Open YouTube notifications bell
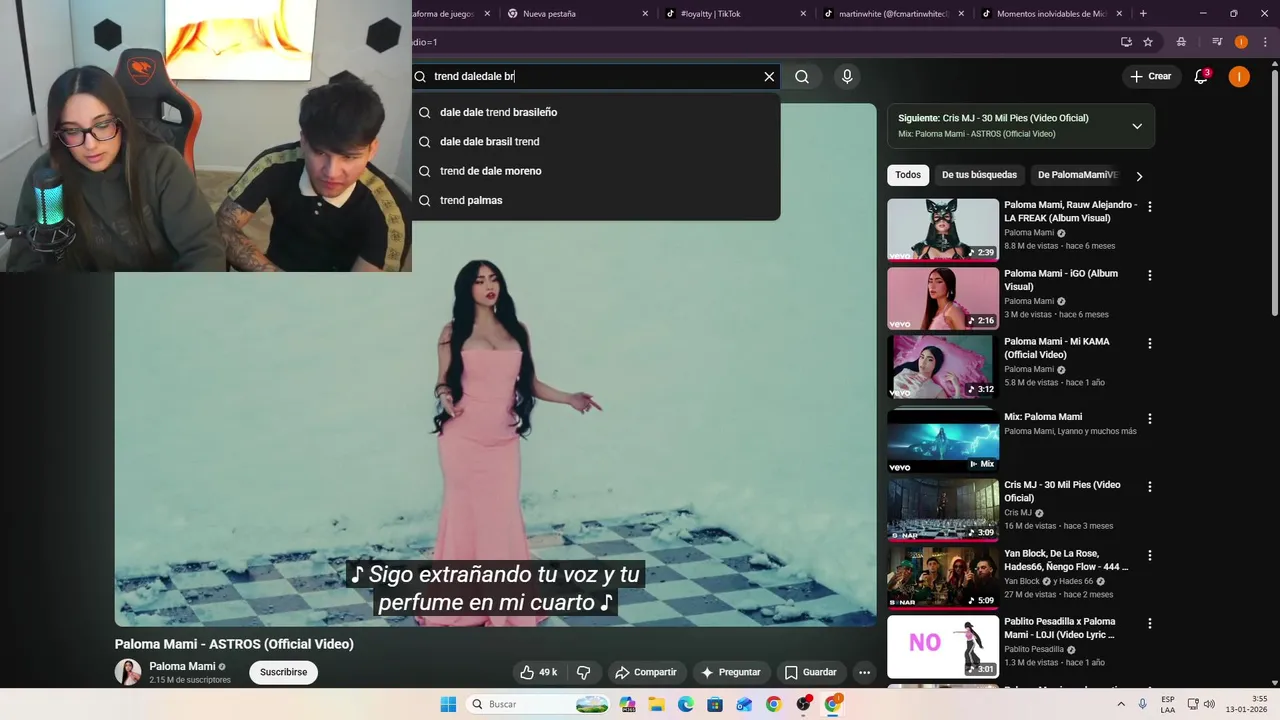The image size is (1280, 720). tap(1201, 76)
